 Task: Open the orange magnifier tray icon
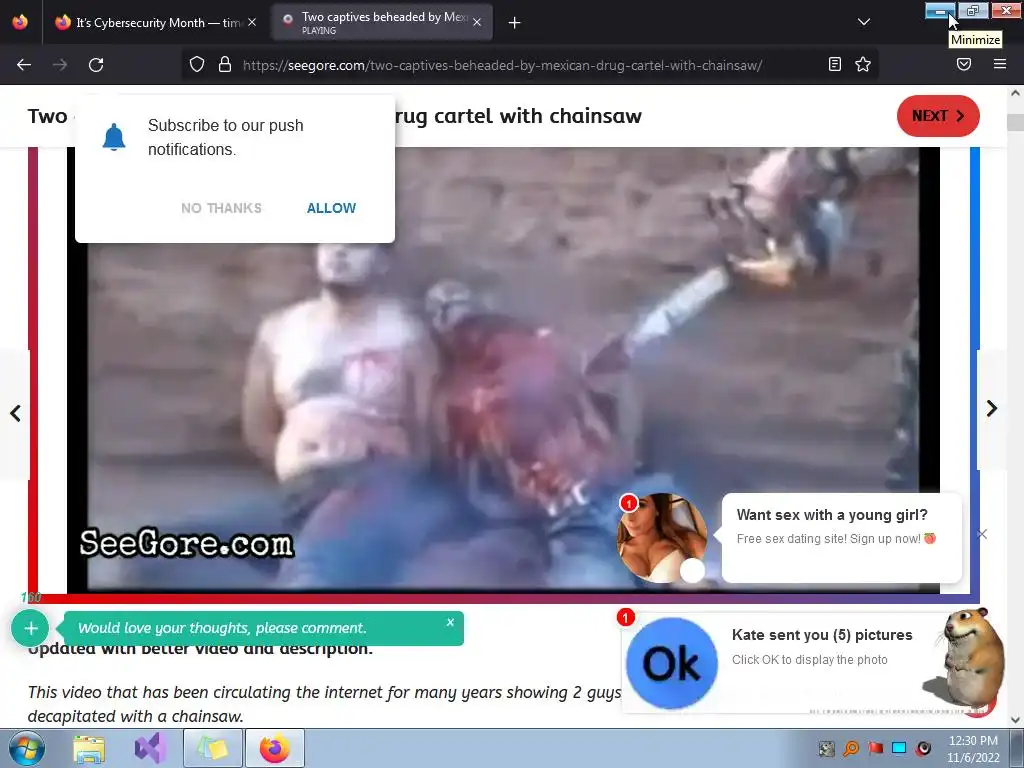point(851,748)
